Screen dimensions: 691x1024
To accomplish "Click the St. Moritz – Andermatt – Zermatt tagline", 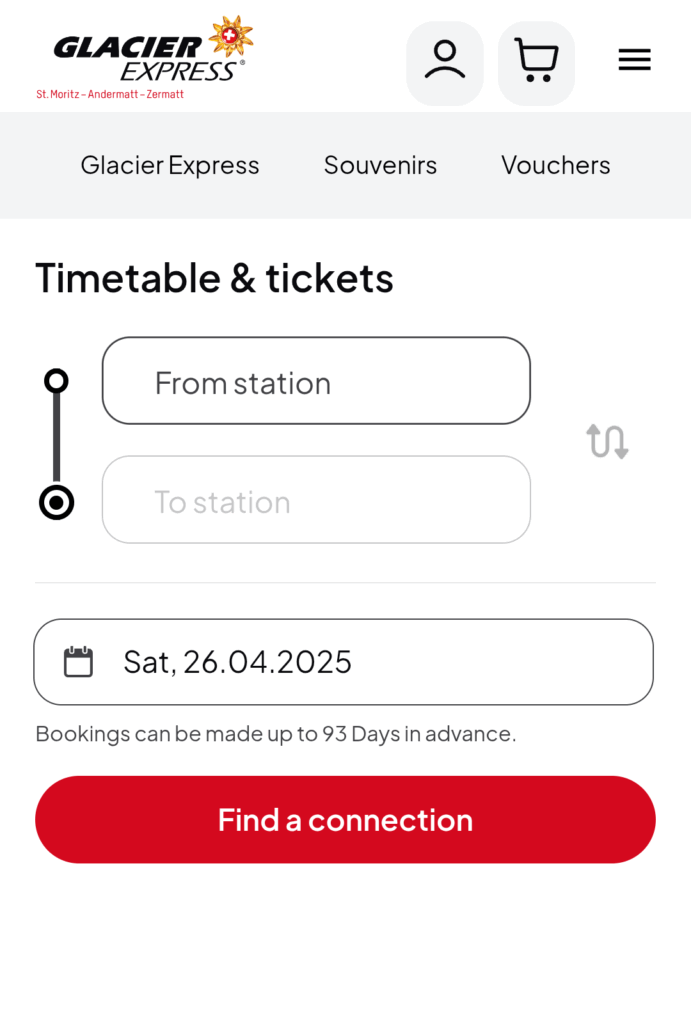I will point(110,94).
